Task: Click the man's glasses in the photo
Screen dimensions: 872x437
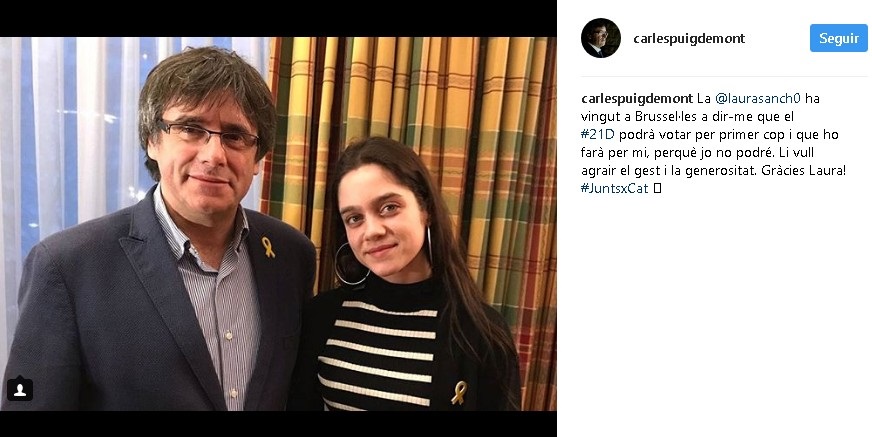Action: click(x=210, y=134)
